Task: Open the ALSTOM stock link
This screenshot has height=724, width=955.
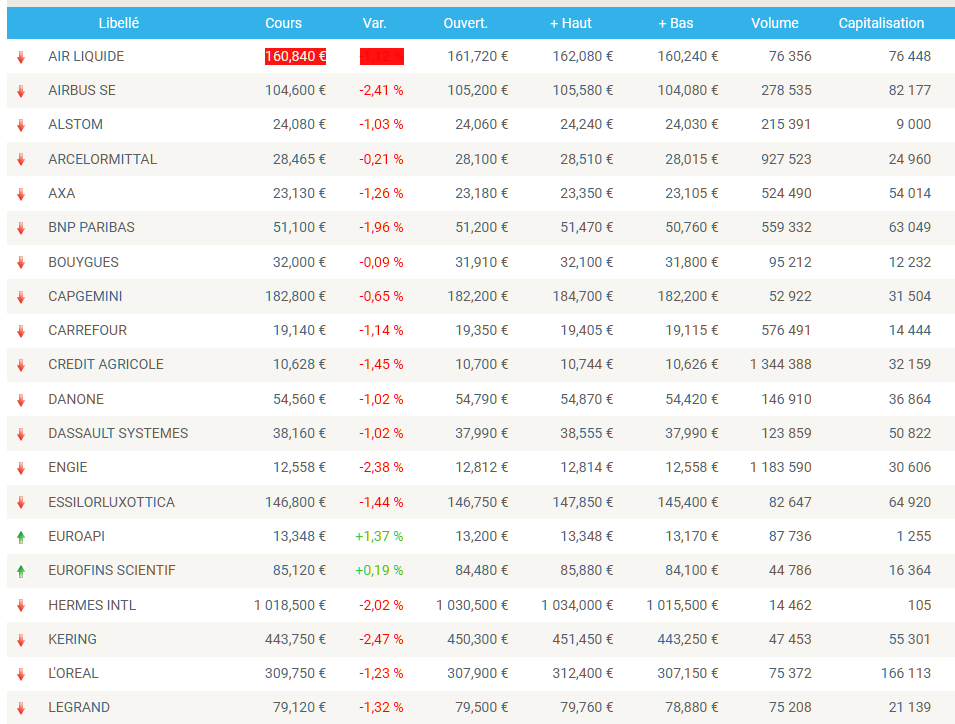Action: [x=76, y=124]
